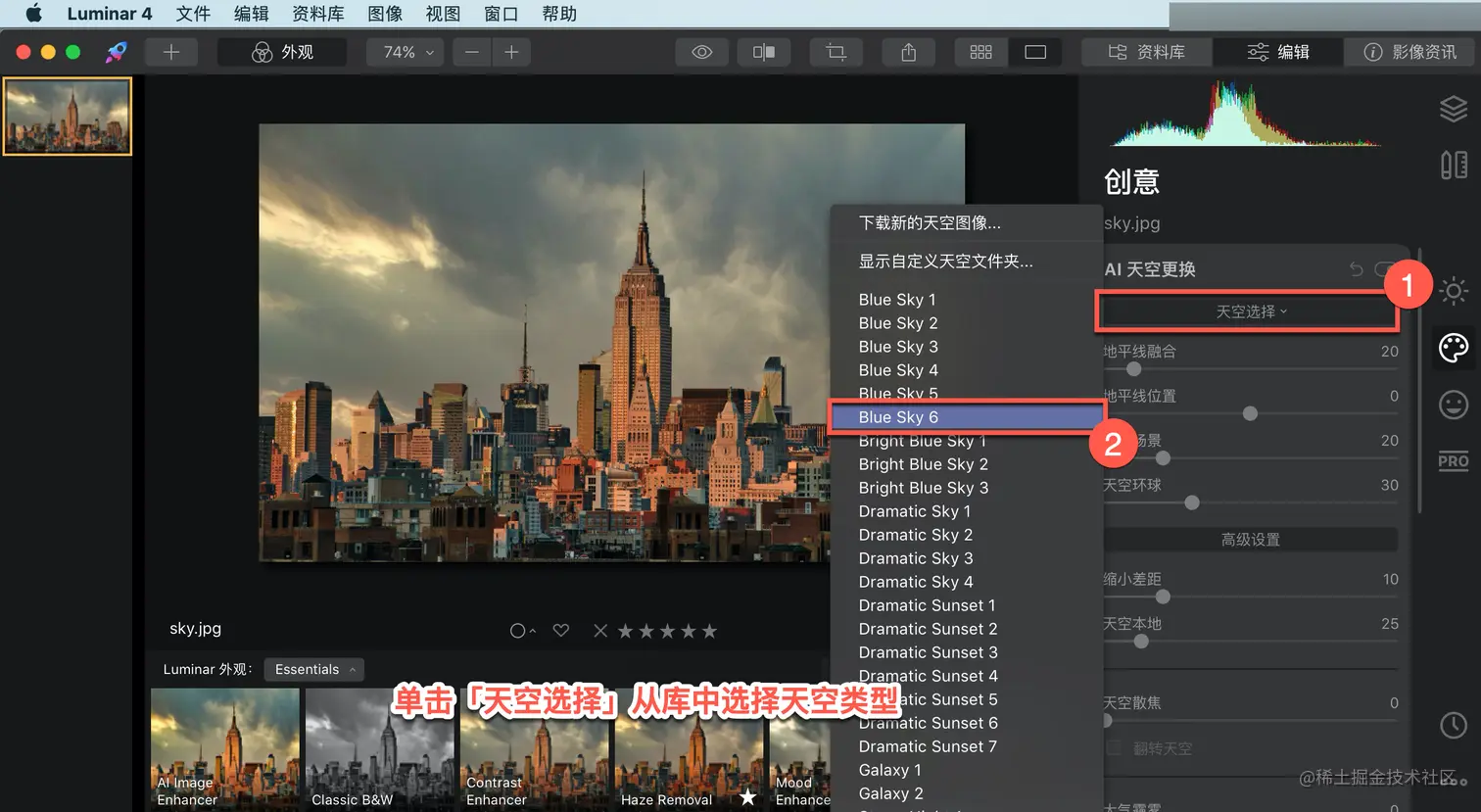This screenshot has width=1481, height=812.
Task: Expand the 天空选择 dropdown
Action: point(1250,311)
